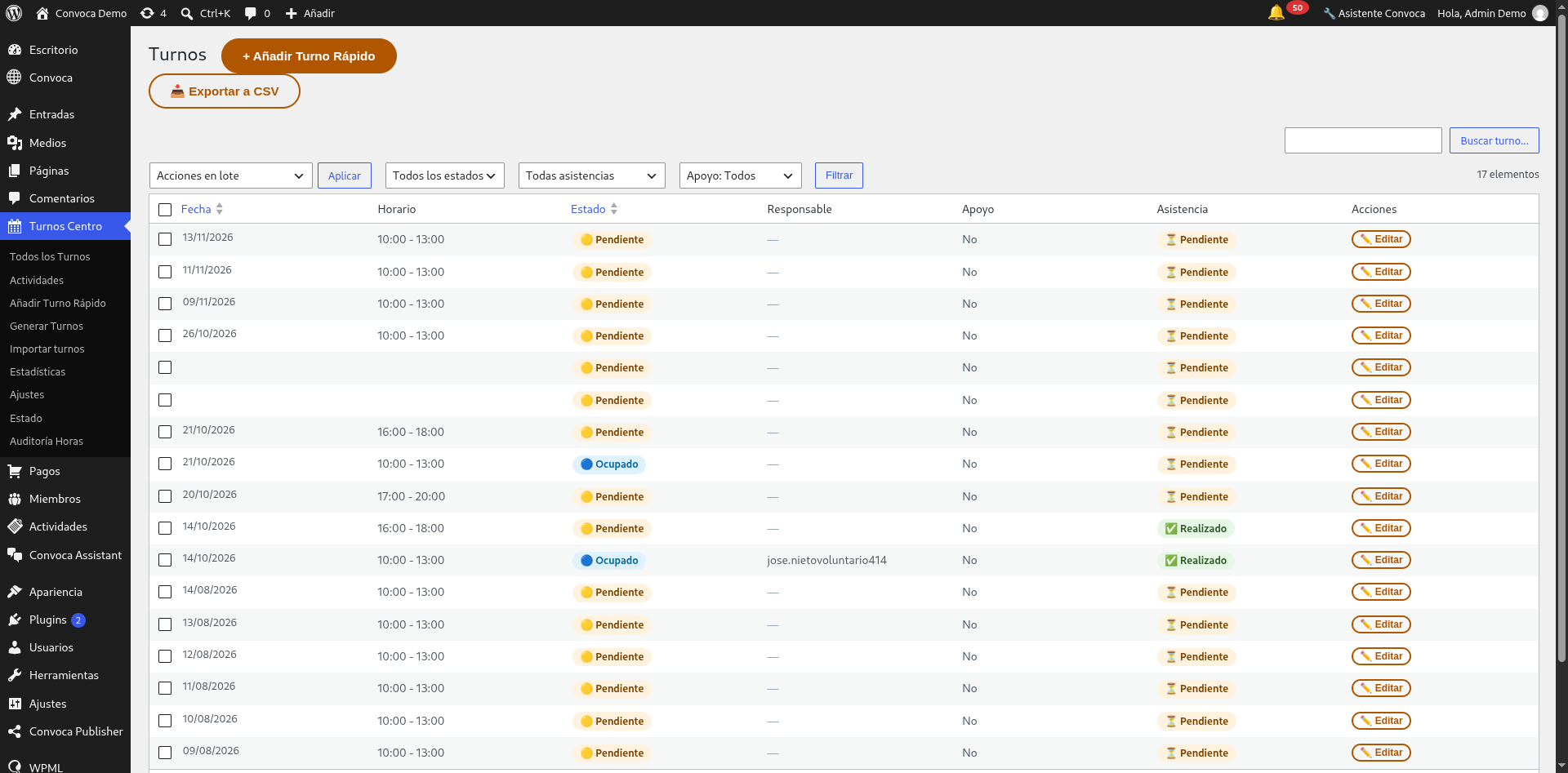
Task: Open the Acciones en lote dropdown
Action: pyautogui.click(x=231, y=175)
